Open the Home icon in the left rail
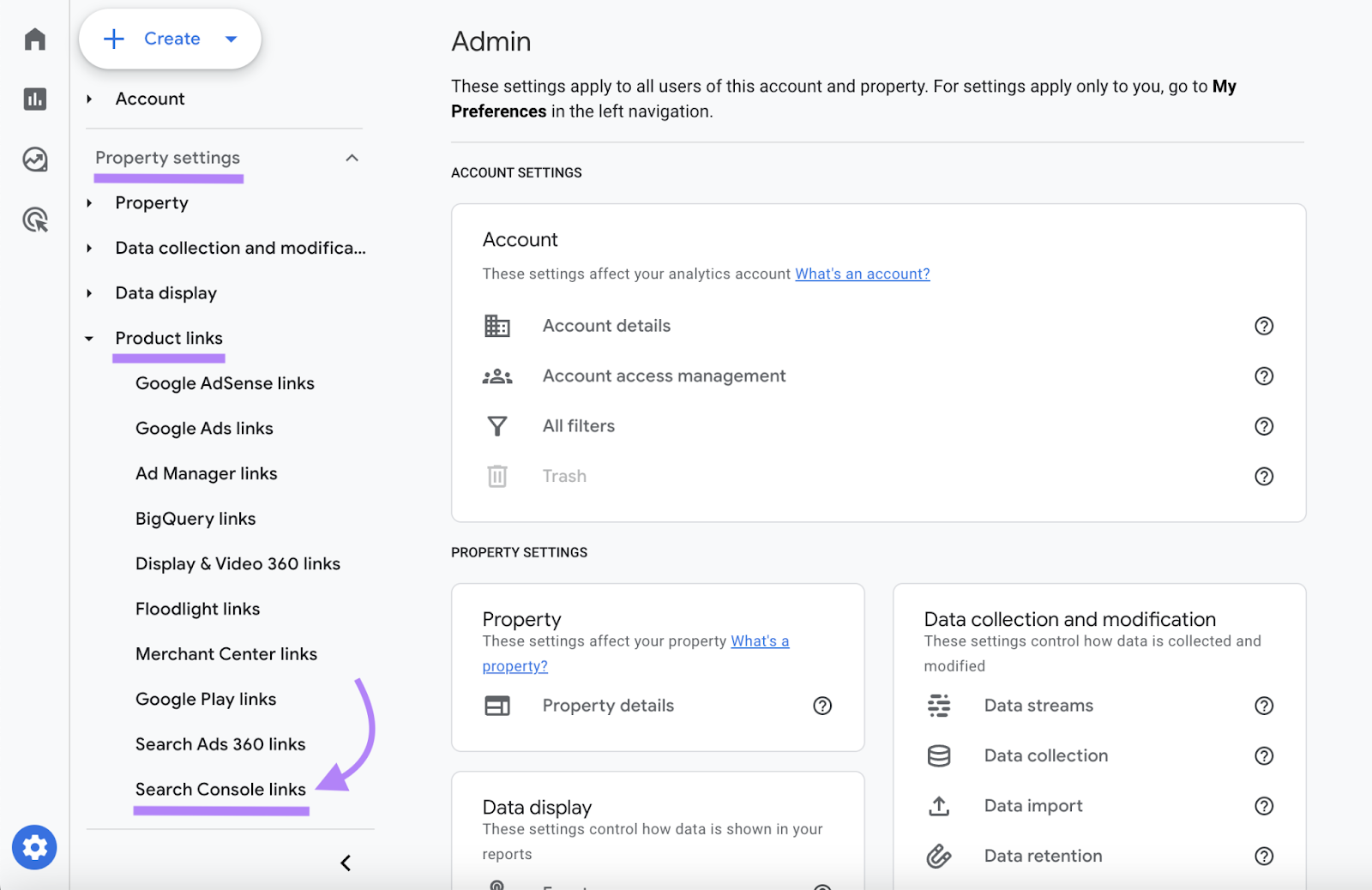 click(34, 39)
